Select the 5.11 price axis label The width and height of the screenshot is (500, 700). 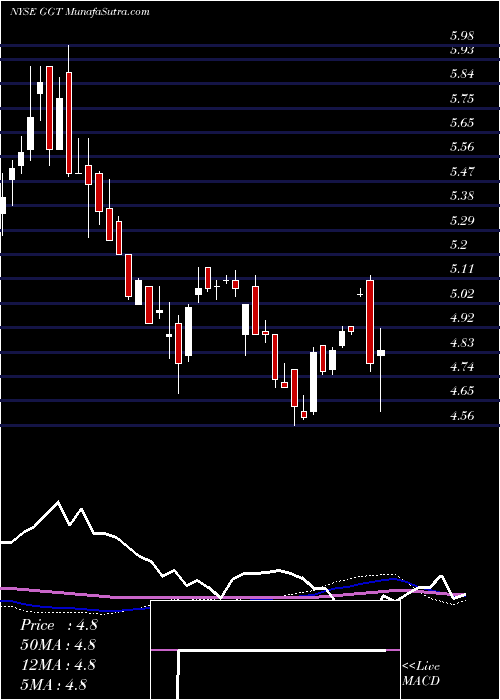click(x=462, y=269)
